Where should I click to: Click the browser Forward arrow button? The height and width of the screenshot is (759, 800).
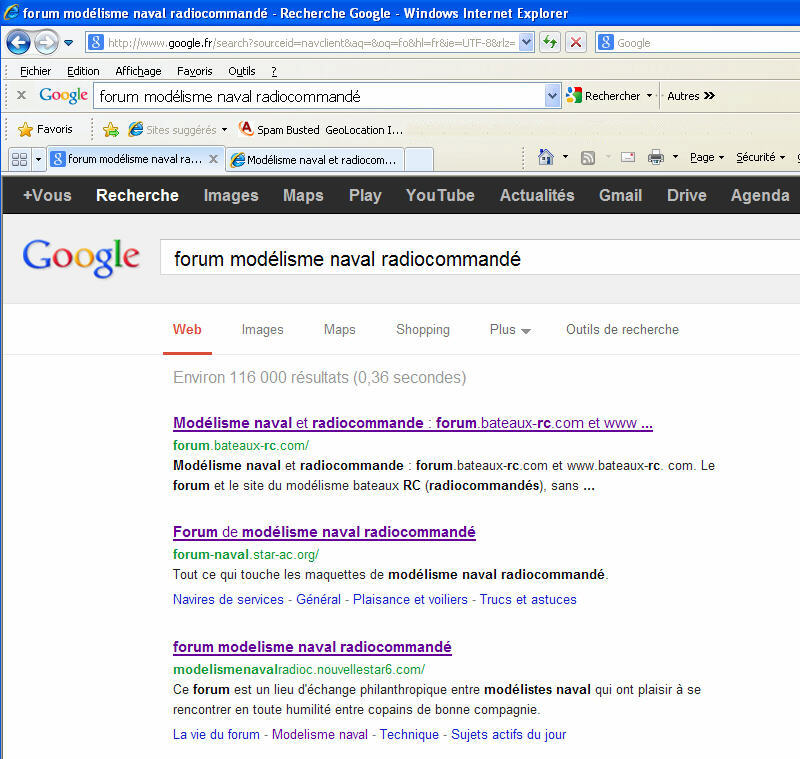click(46, 42)
